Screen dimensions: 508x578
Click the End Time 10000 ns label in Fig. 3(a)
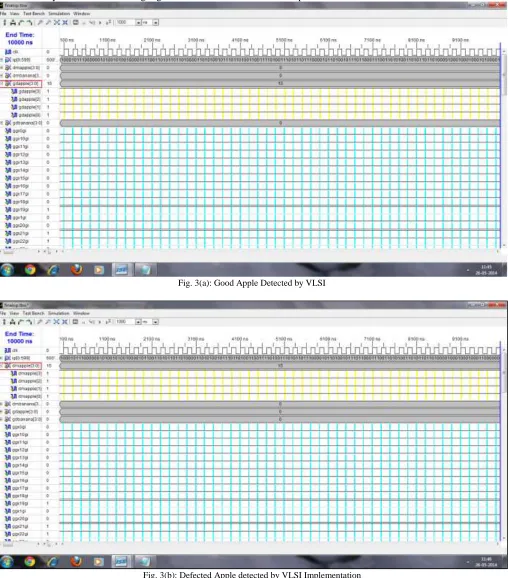pyautogui.click(x=20, y=39)
